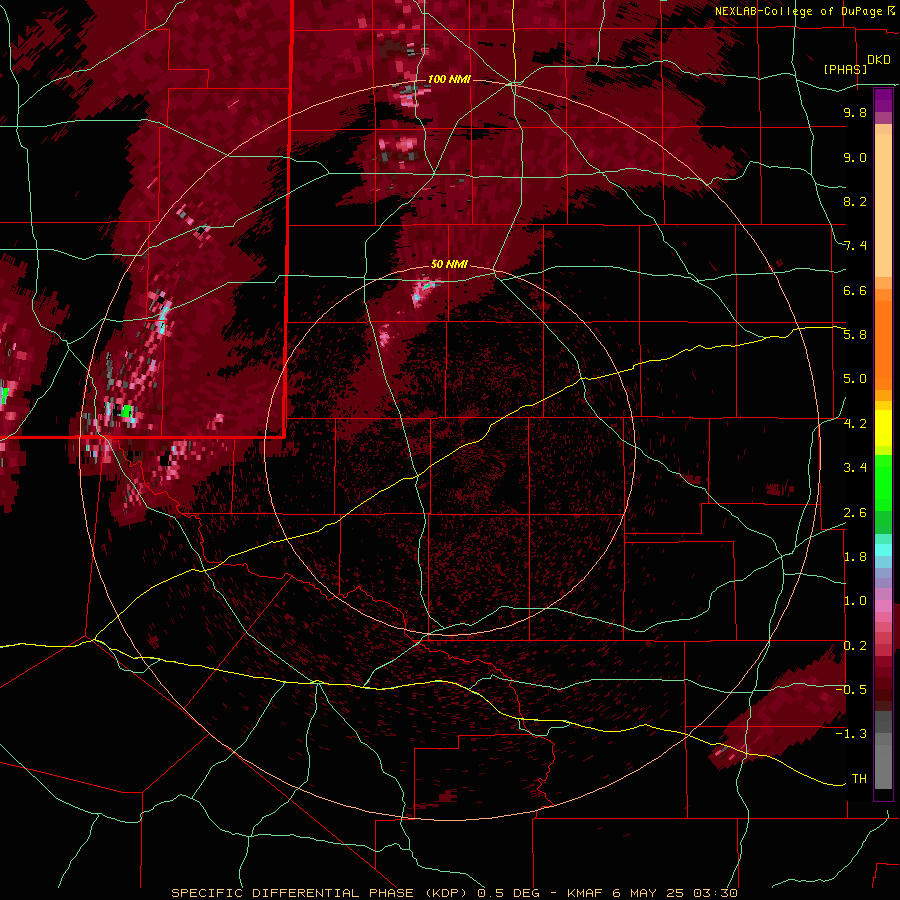This screenshot has width=900, height=900.
Task: Pick the bright green color bar segment
Action: (x=883, y=484)
